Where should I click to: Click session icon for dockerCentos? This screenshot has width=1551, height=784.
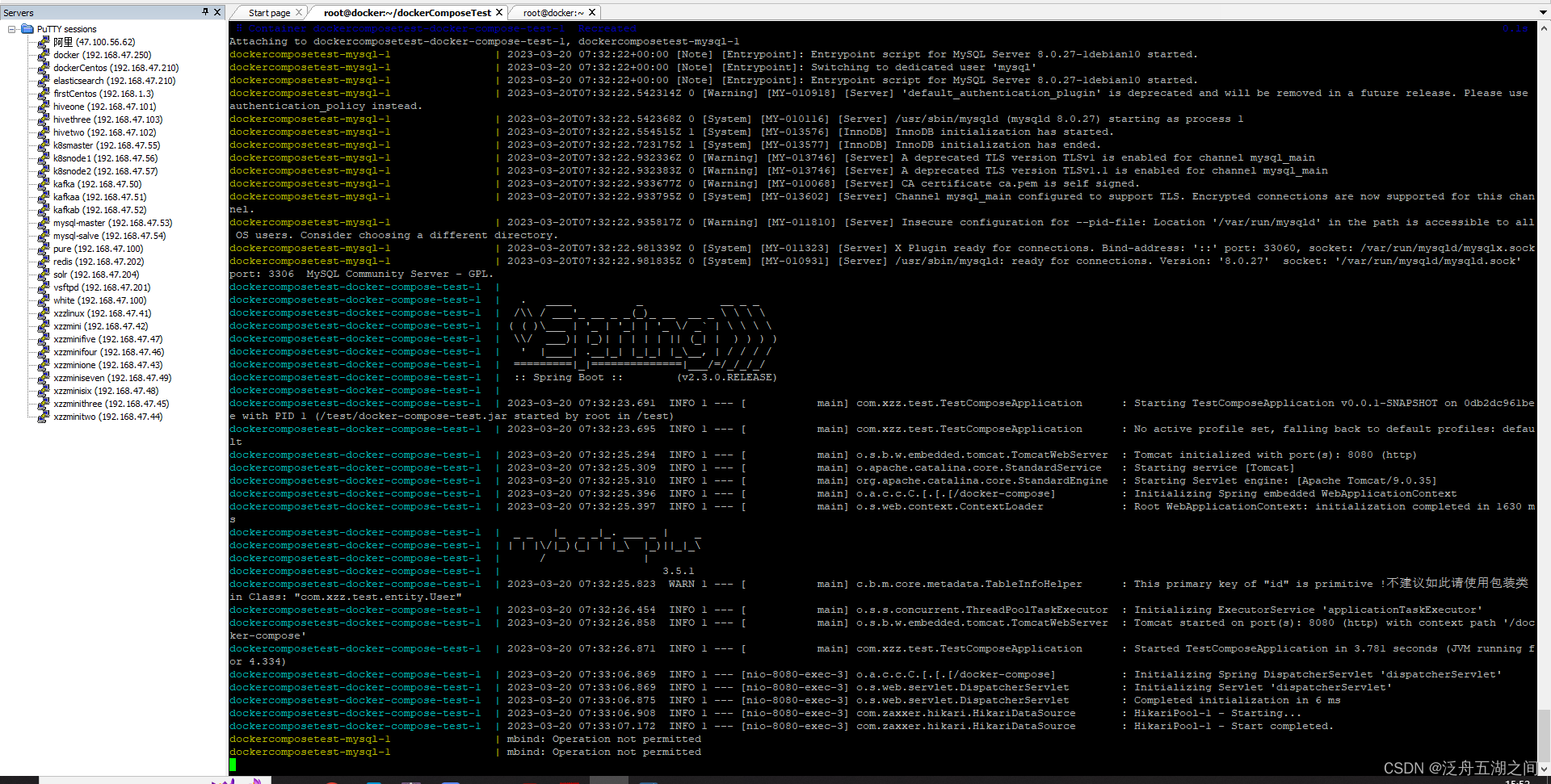click(x=44, y=68)
